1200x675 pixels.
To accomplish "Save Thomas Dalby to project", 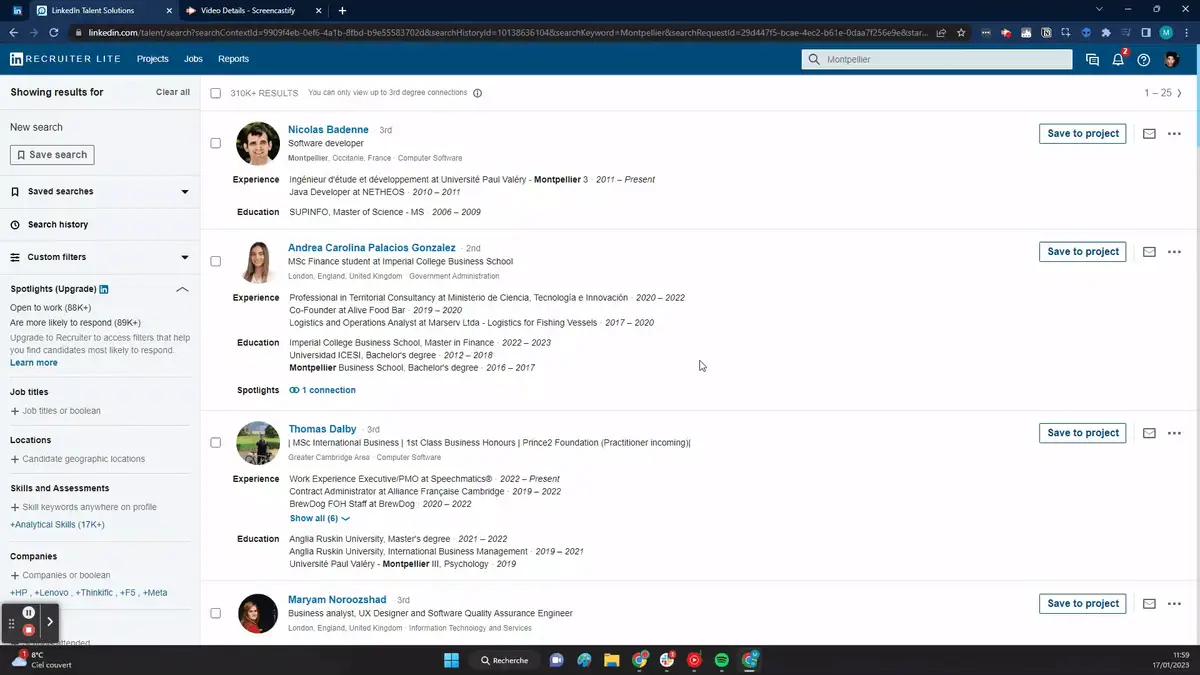I will (x=1083, y=433).
